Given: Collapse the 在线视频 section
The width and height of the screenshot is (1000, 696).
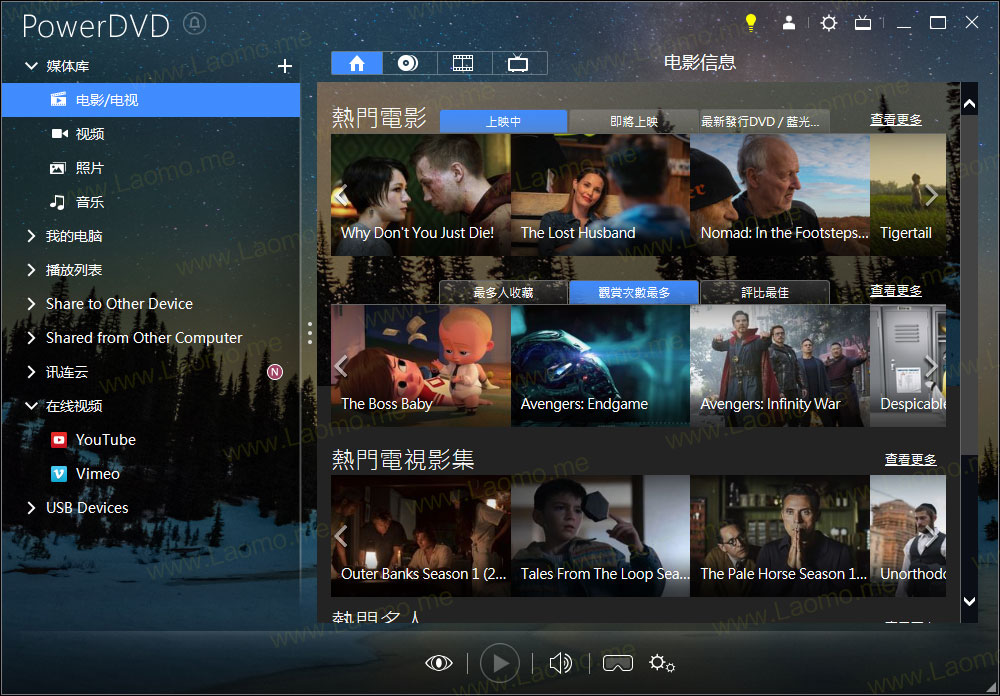Looking at the screenshot, I should click(31, 406).
